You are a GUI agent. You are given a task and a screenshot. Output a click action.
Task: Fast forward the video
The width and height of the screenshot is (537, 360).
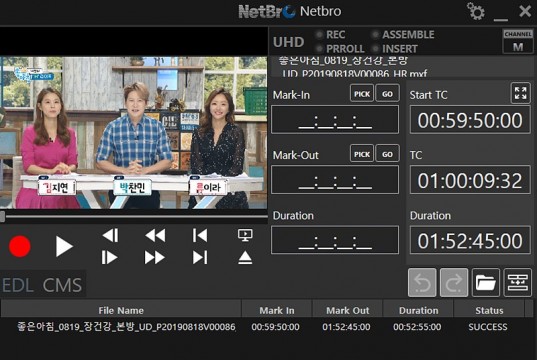coord(154,257)
